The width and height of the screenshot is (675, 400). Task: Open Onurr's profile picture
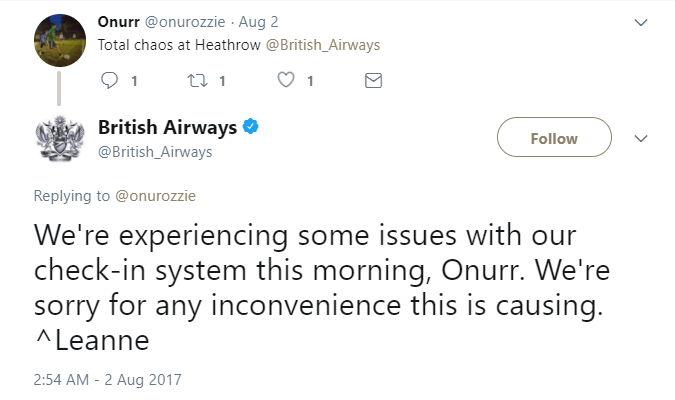point(60,41)
